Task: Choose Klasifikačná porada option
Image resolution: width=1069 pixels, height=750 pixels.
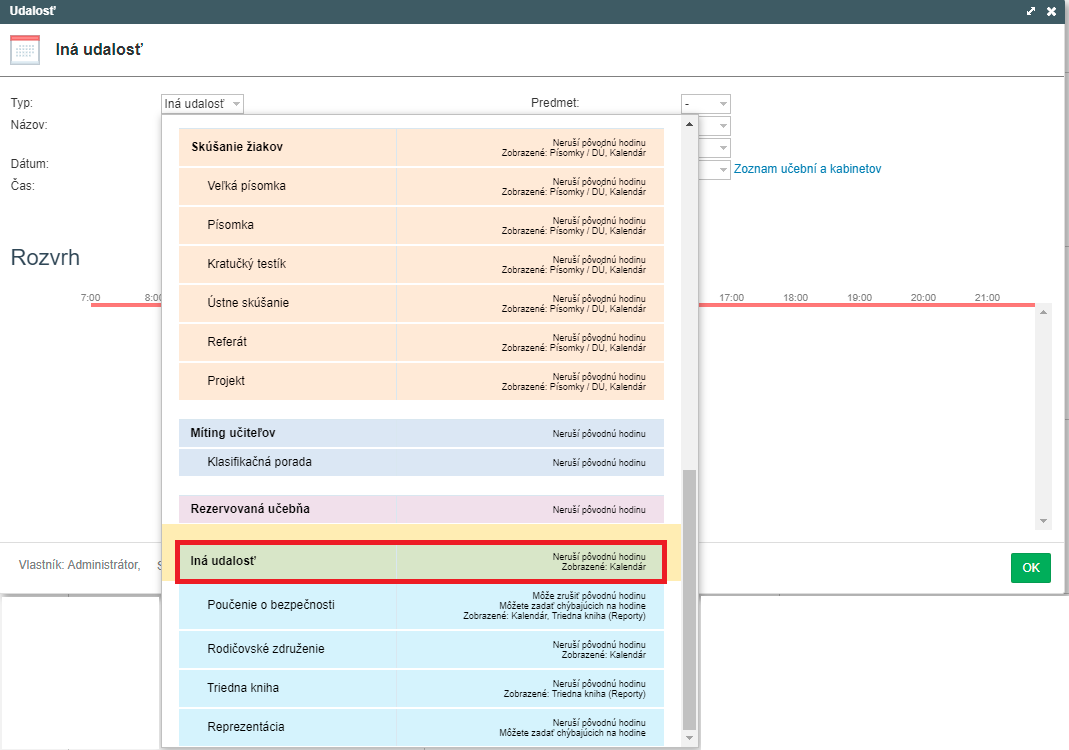Action: point(421,462)
